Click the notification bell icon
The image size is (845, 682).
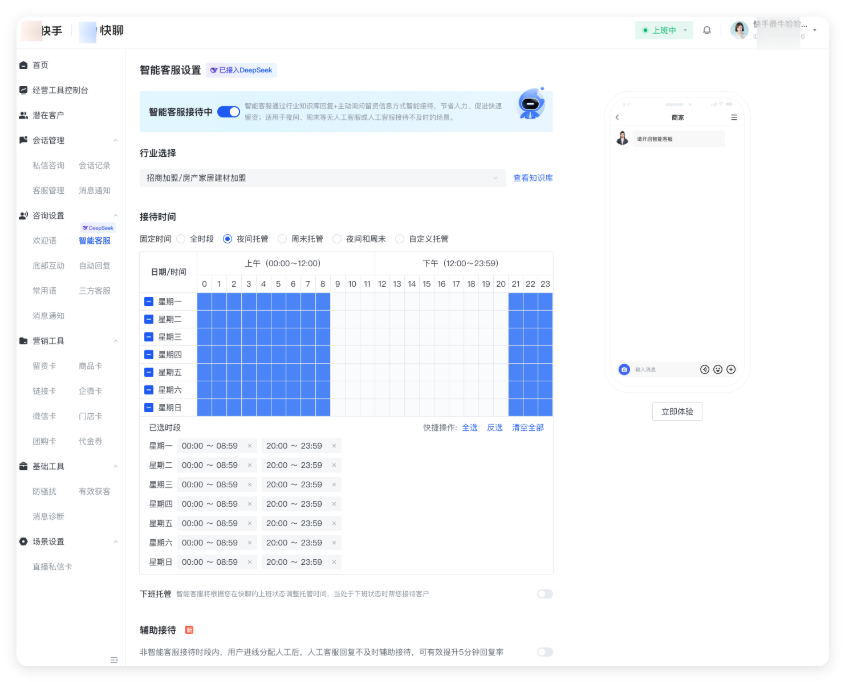pos(707,31)
